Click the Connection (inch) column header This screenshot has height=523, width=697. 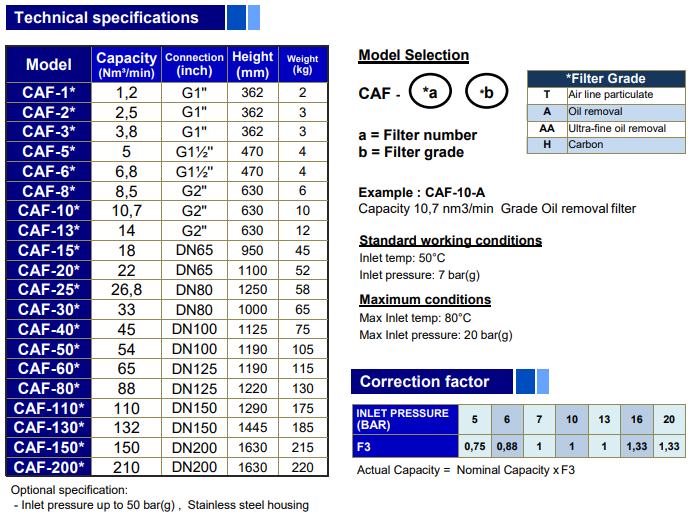tap(194, 64)
